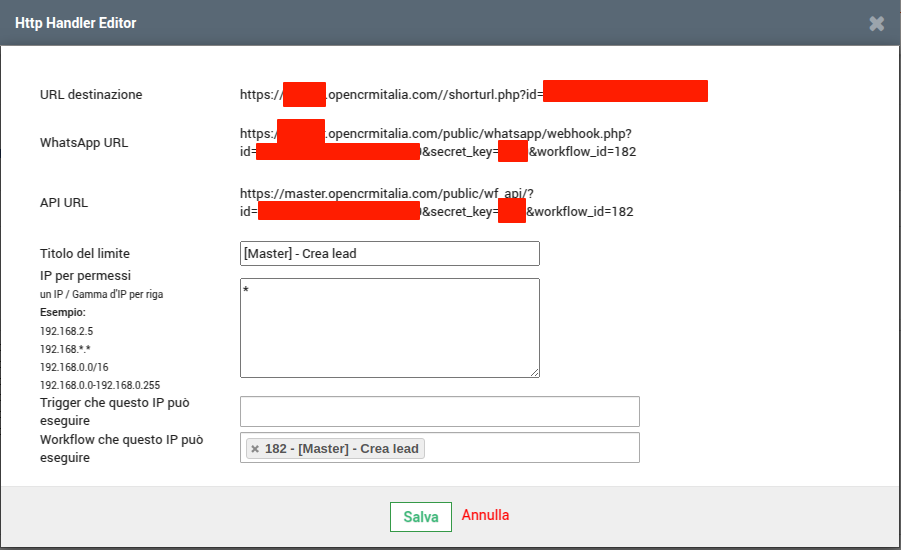
Task: Click the example wildcard 192.168.*.*
Action: point(65,349)
